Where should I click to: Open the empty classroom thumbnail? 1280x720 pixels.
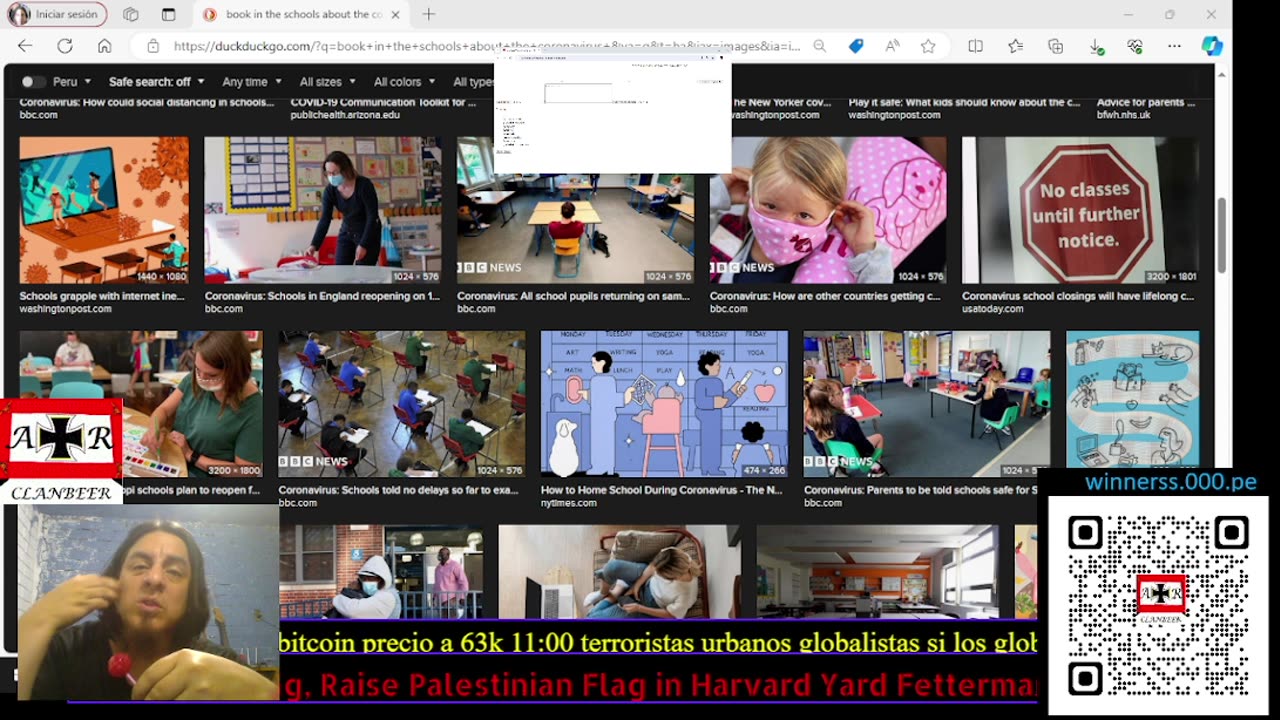(x=877, y=572)
